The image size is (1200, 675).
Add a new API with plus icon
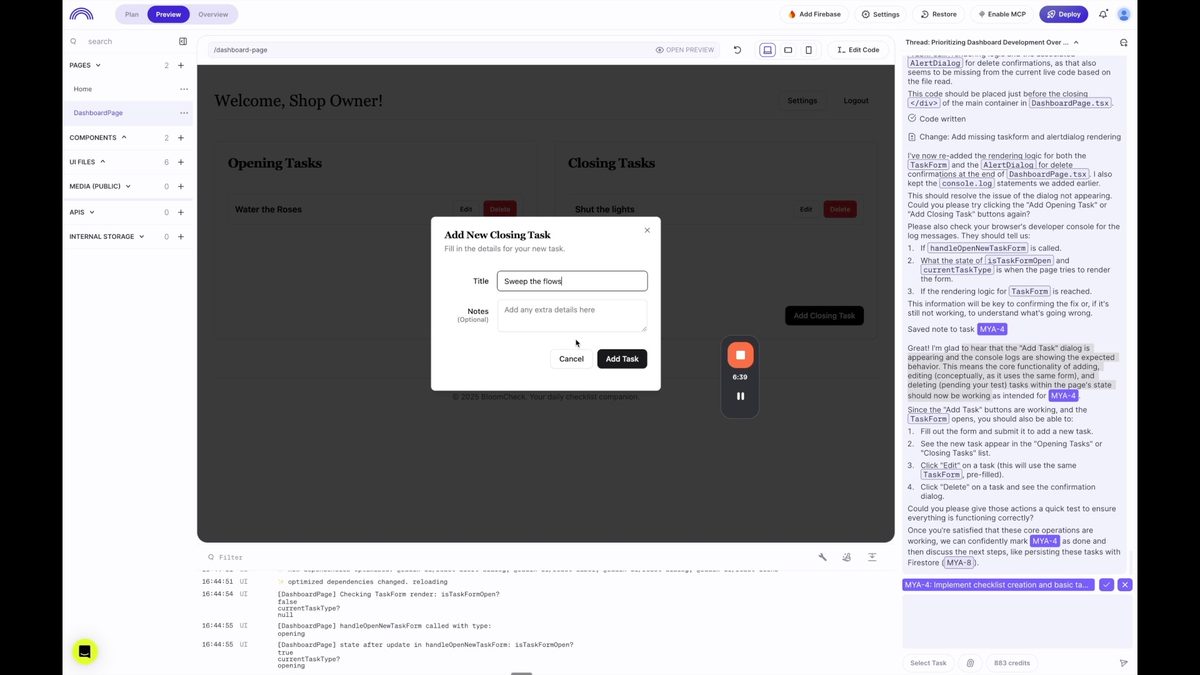click(x=181, y=212)
